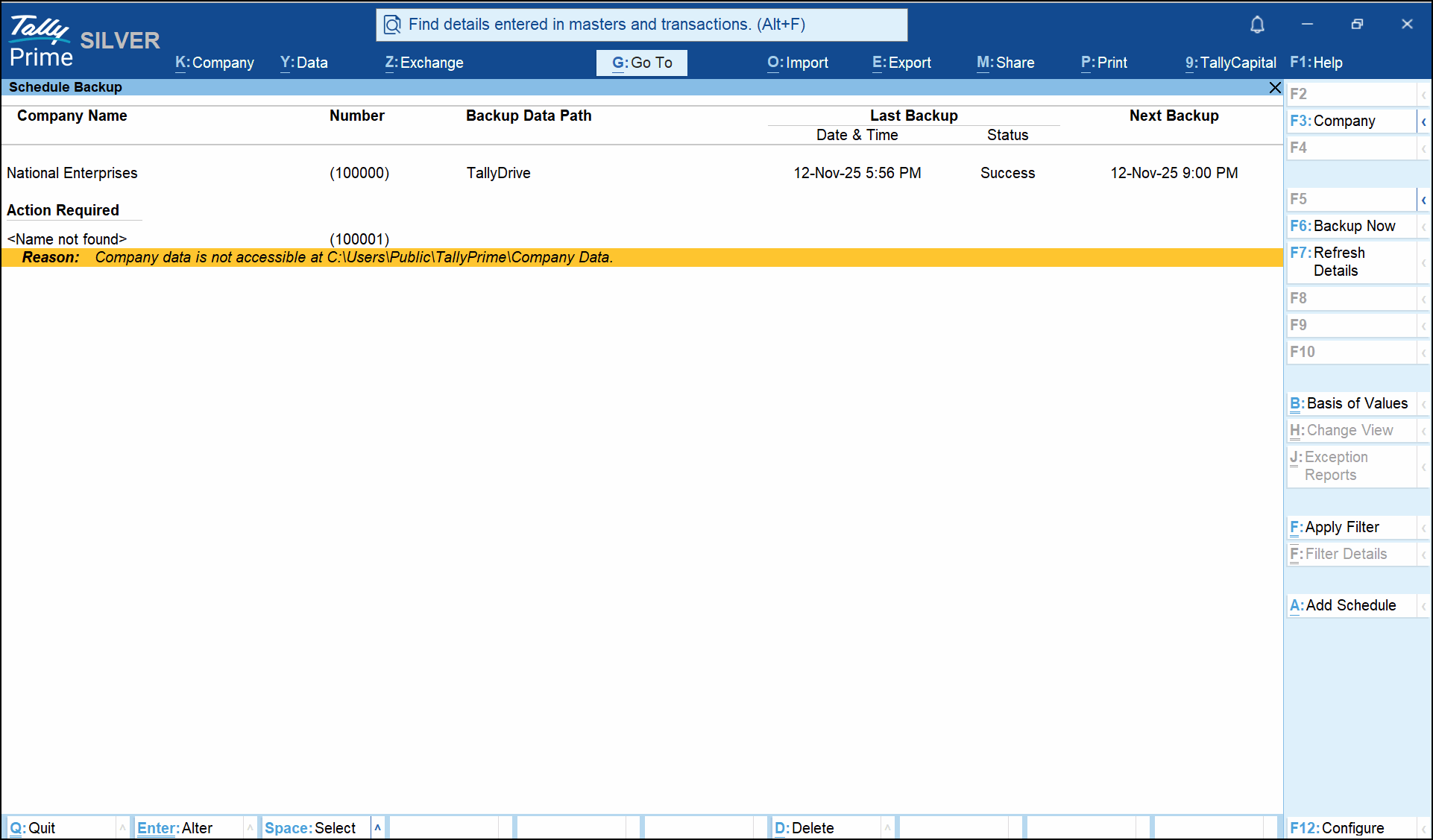Open the notification bell icon
1433x840 pixels.
point(1257,25)
